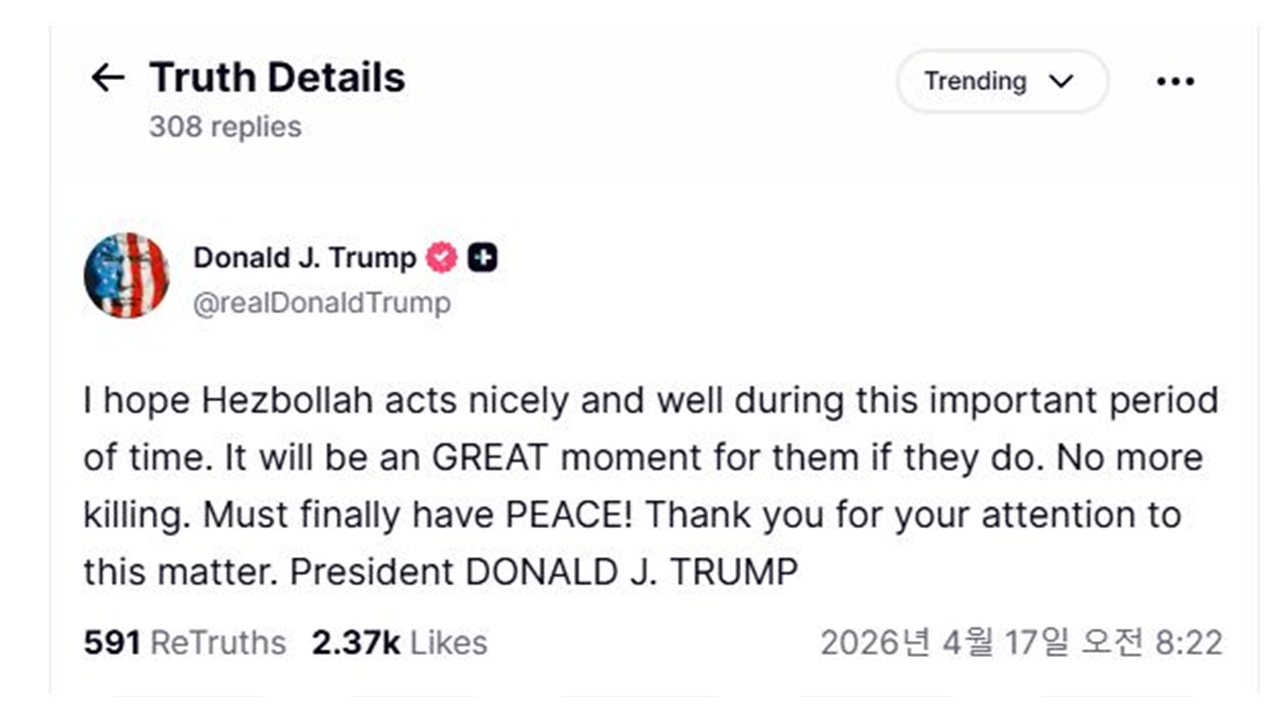Click the post timestamp ending in 8:22
1280x720 pixels.
click(x=1021, y=643)
